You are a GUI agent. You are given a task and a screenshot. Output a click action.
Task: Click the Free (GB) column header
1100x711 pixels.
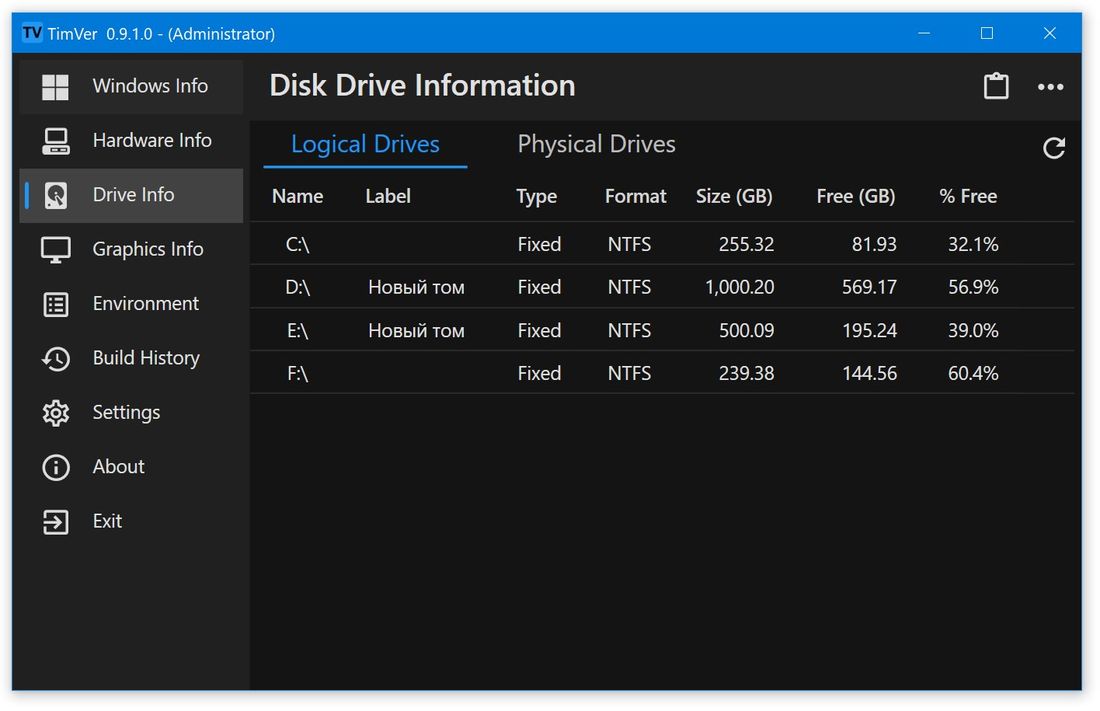(855, 197)
